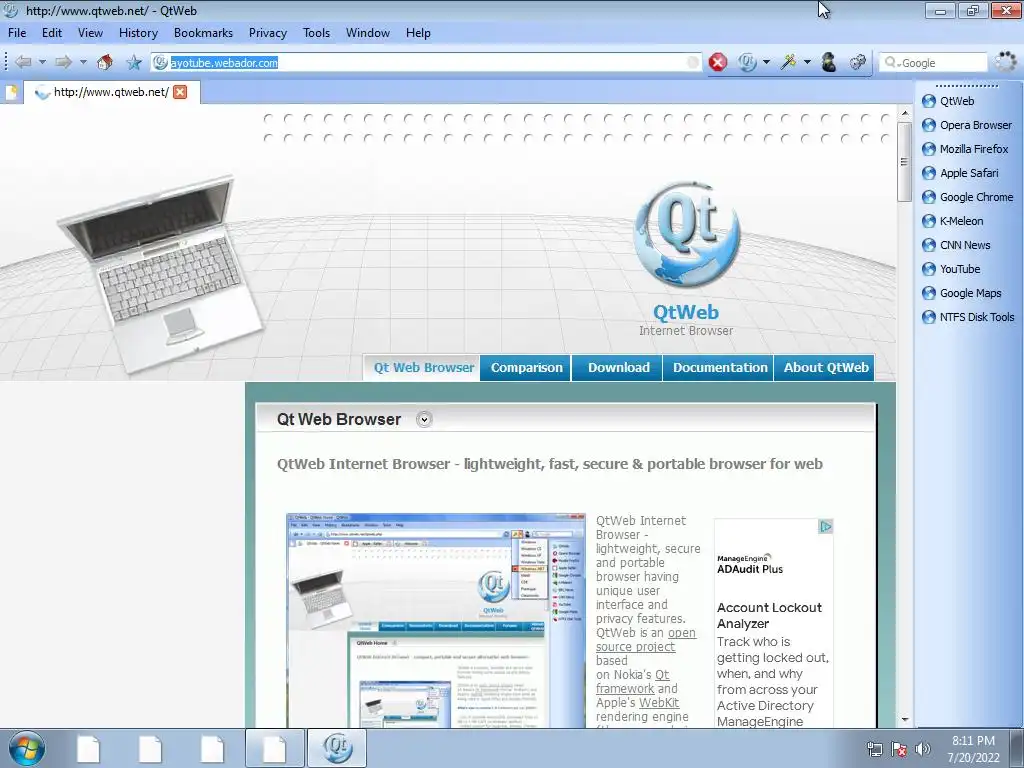Open the Forward history dropdown arrow
Screen dimensions: 1024x768
[83, 62]
